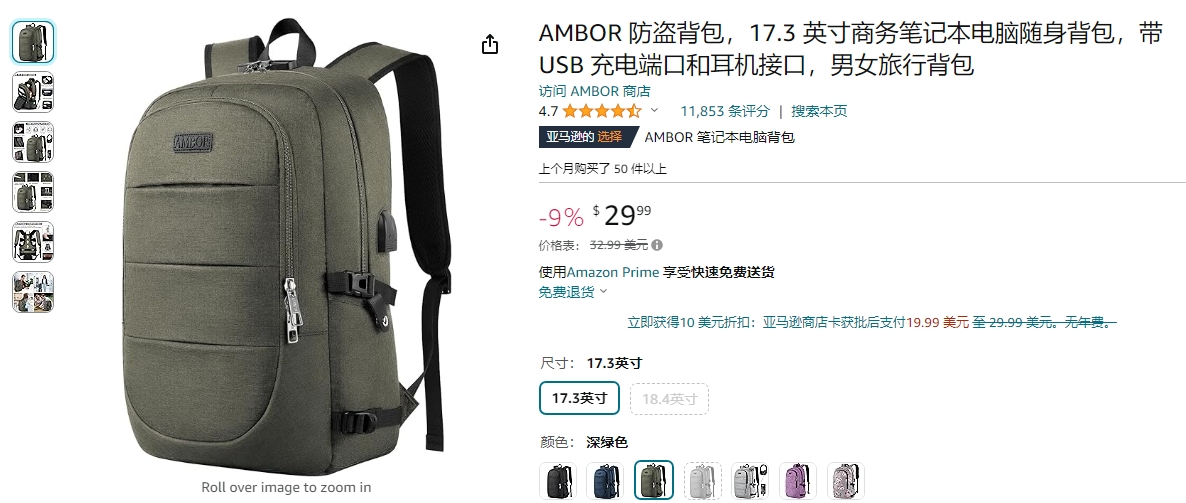Click the Amazon store card discount offer

872,322
